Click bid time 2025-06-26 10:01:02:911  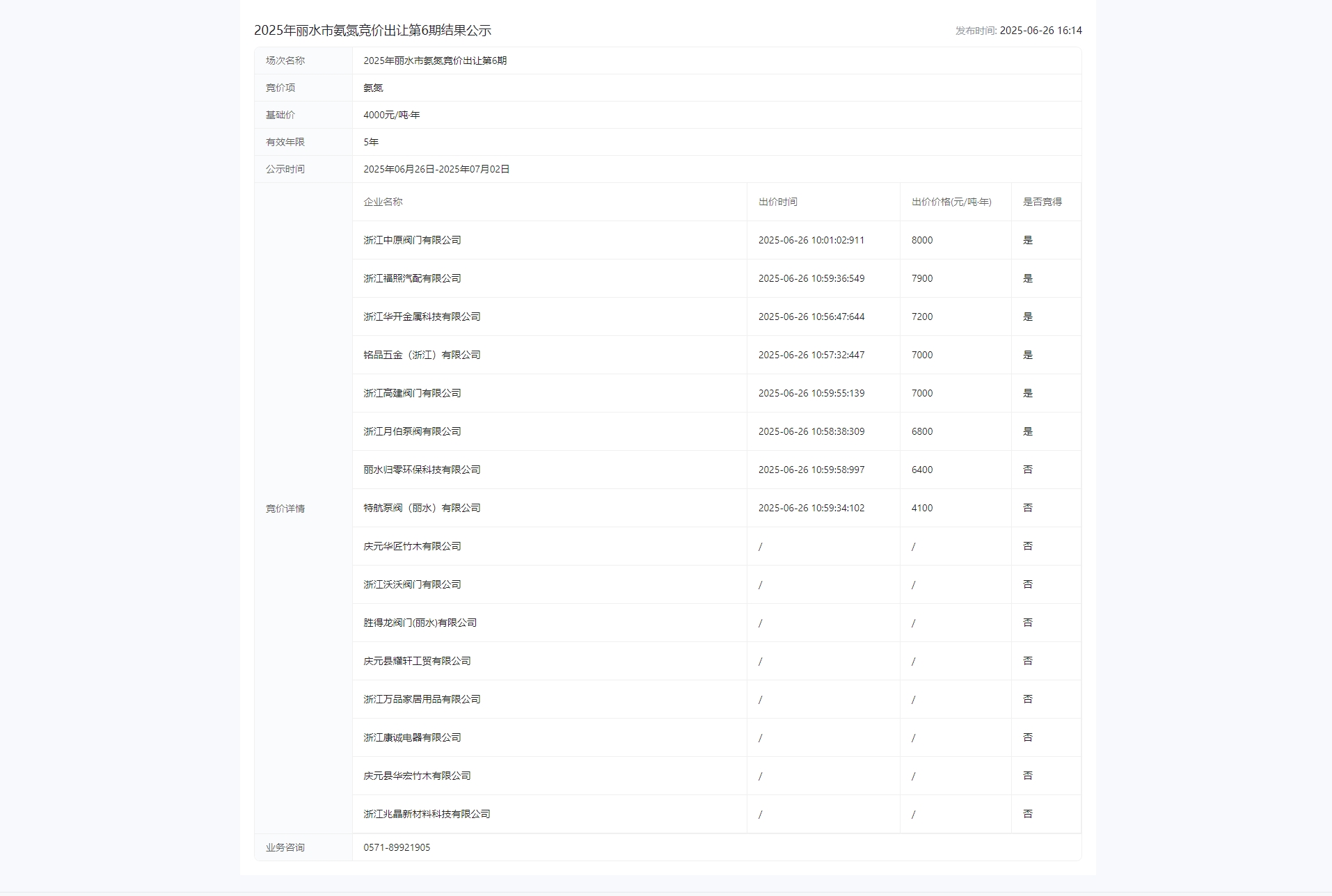click(811, 240)
